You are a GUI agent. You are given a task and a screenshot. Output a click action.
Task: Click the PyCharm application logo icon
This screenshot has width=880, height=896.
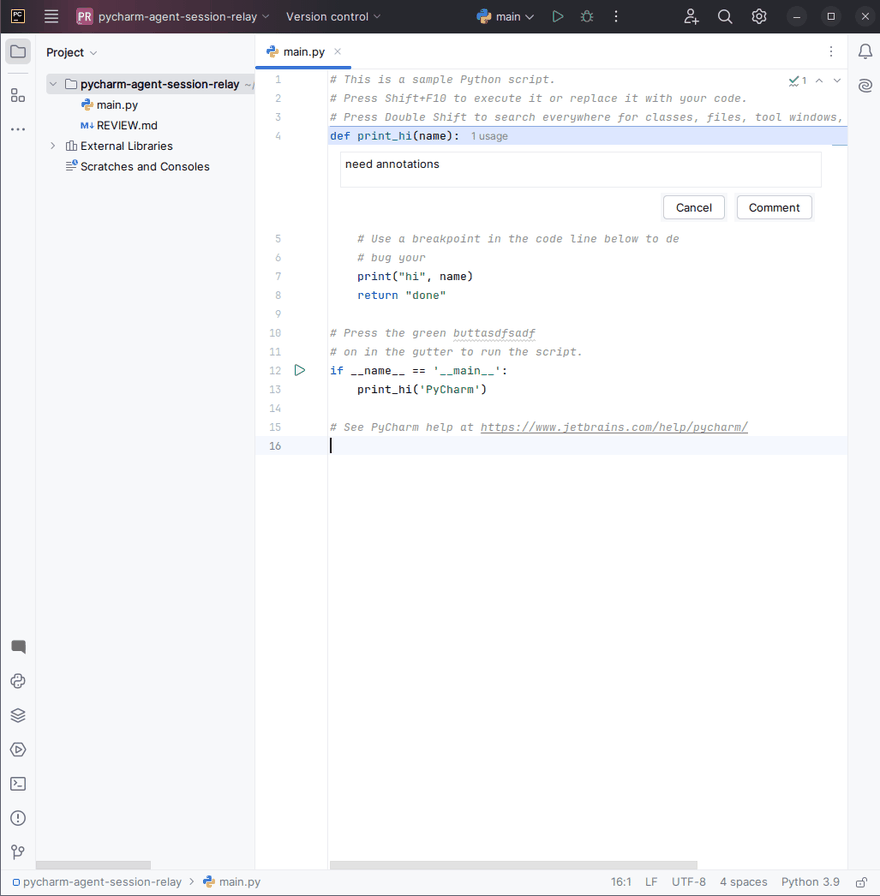[x=18, y=16]
